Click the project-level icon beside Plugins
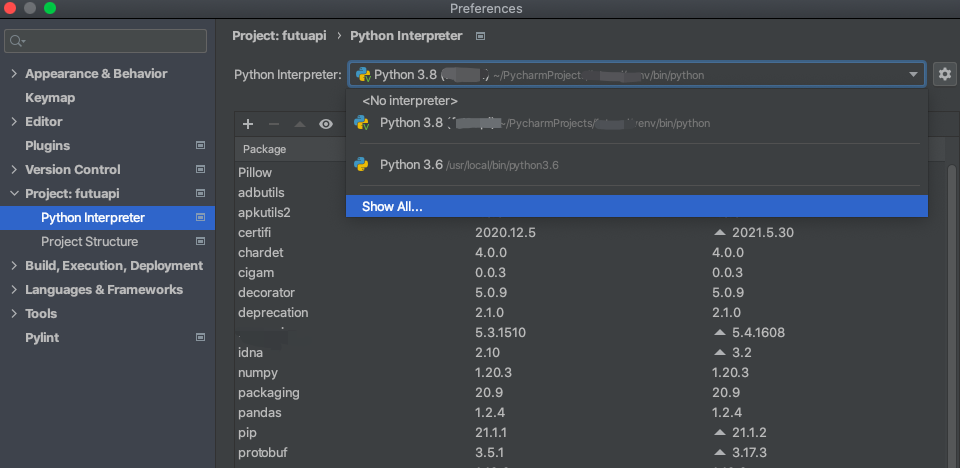The image size is (960, 468). (200, 146)
